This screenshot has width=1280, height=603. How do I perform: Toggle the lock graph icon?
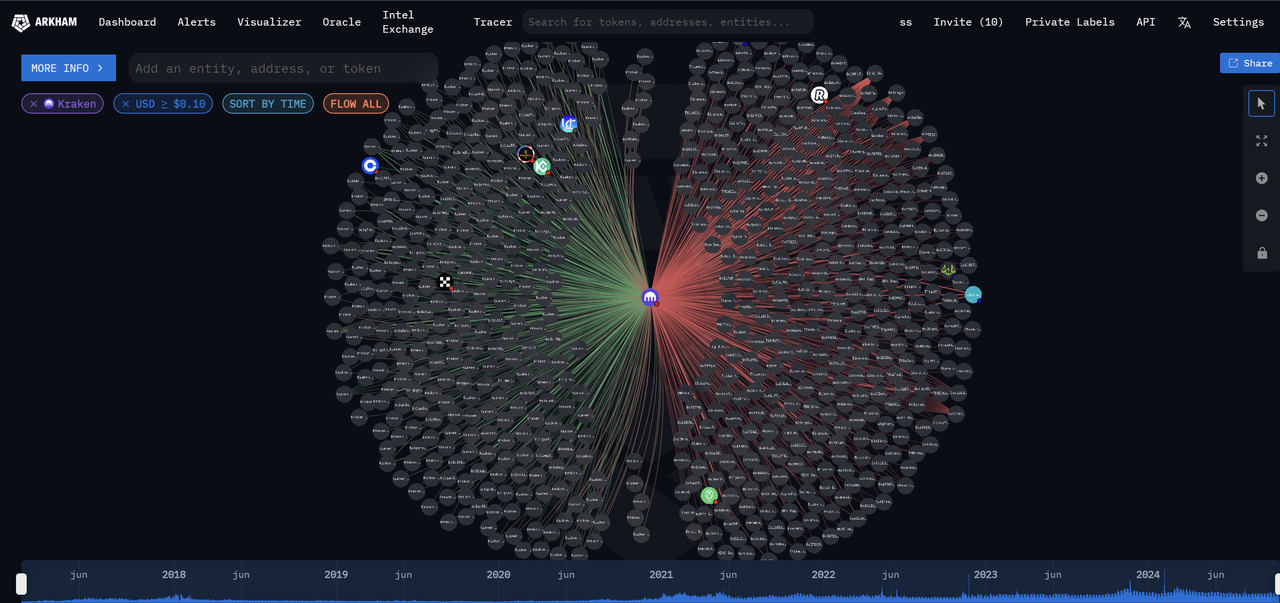coord(1261,253)
